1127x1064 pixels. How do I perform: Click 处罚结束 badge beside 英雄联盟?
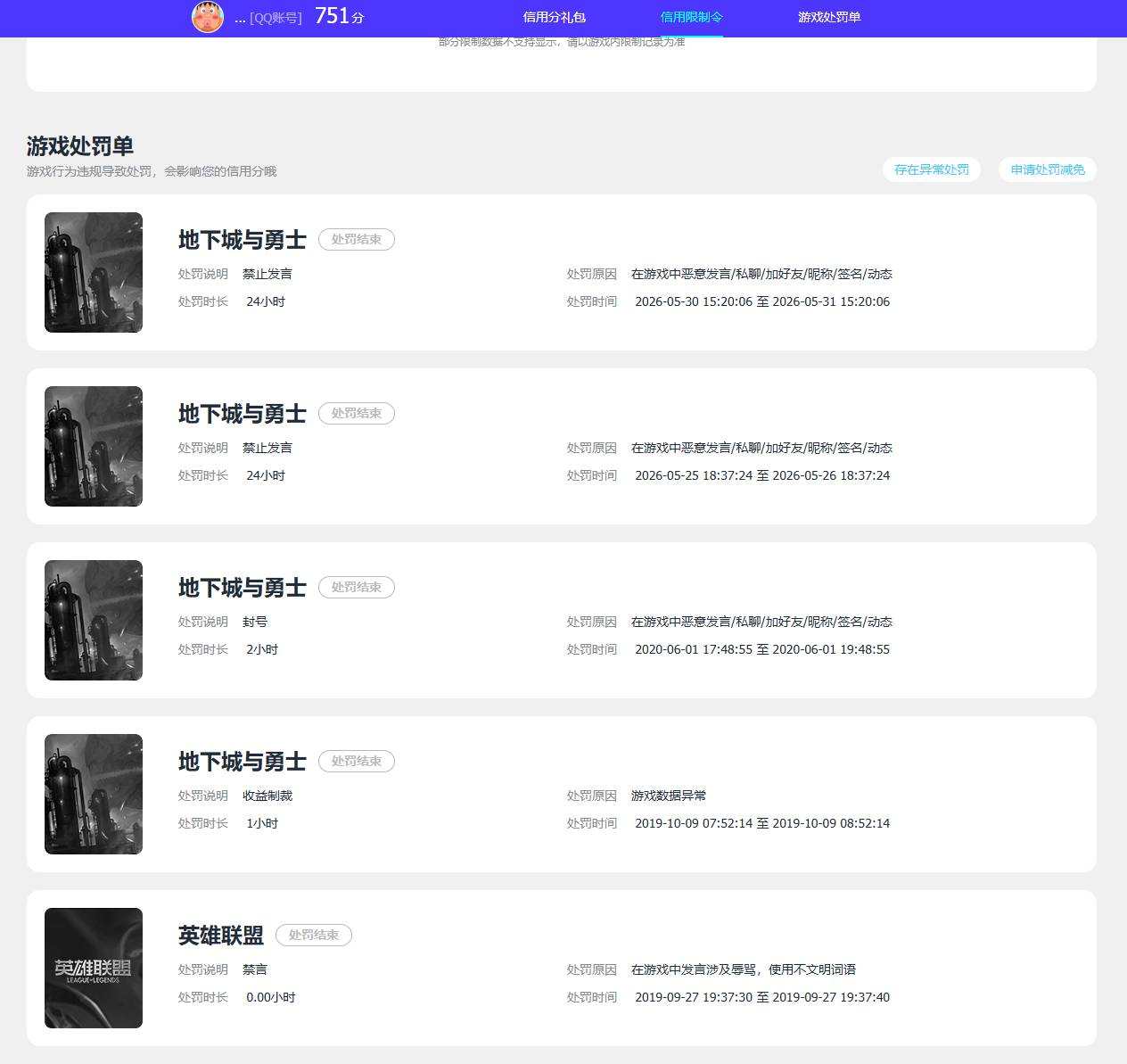[x=314, y=935]
